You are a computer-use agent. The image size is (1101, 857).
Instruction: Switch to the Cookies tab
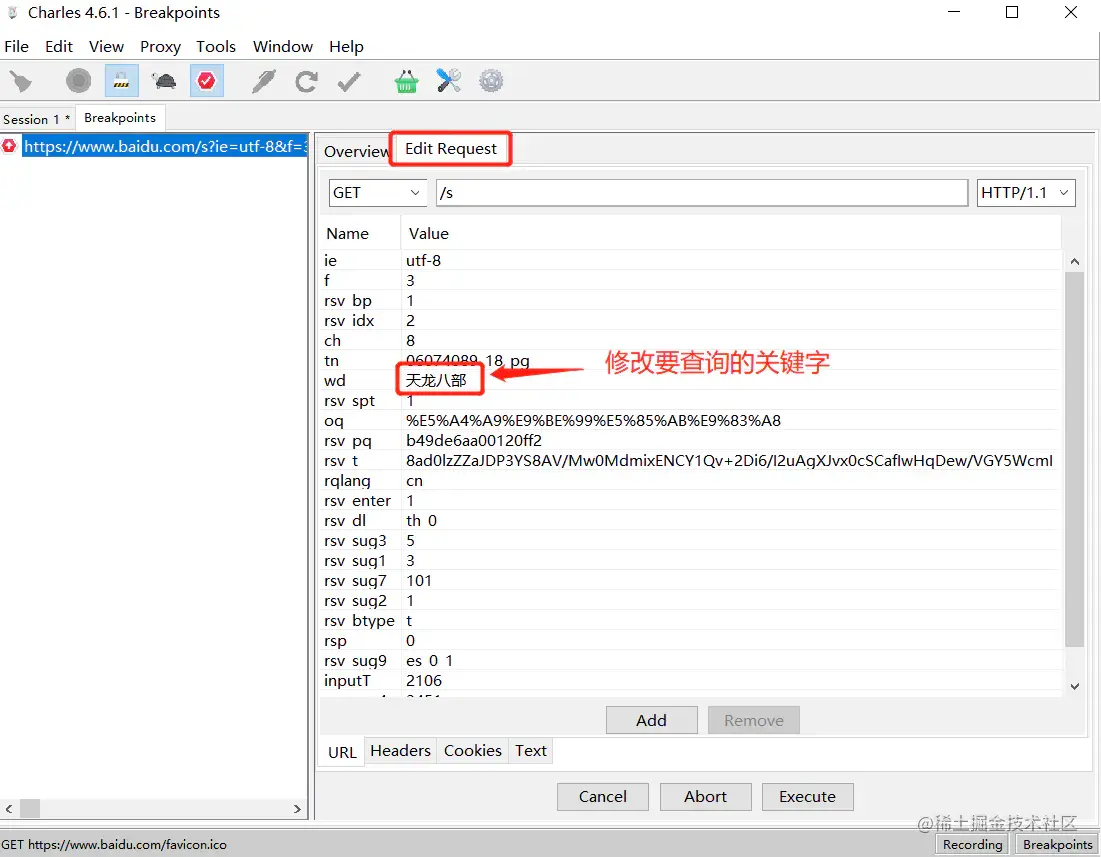tap(473, 750)
